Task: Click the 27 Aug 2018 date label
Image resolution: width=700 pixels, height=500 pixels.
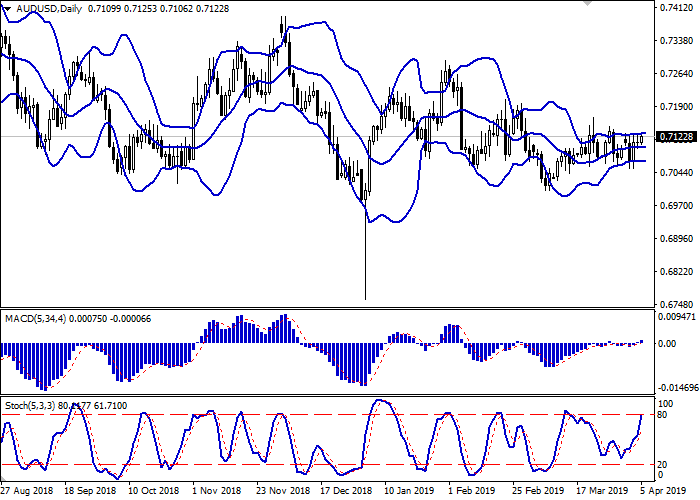Action: click(27, 491)
